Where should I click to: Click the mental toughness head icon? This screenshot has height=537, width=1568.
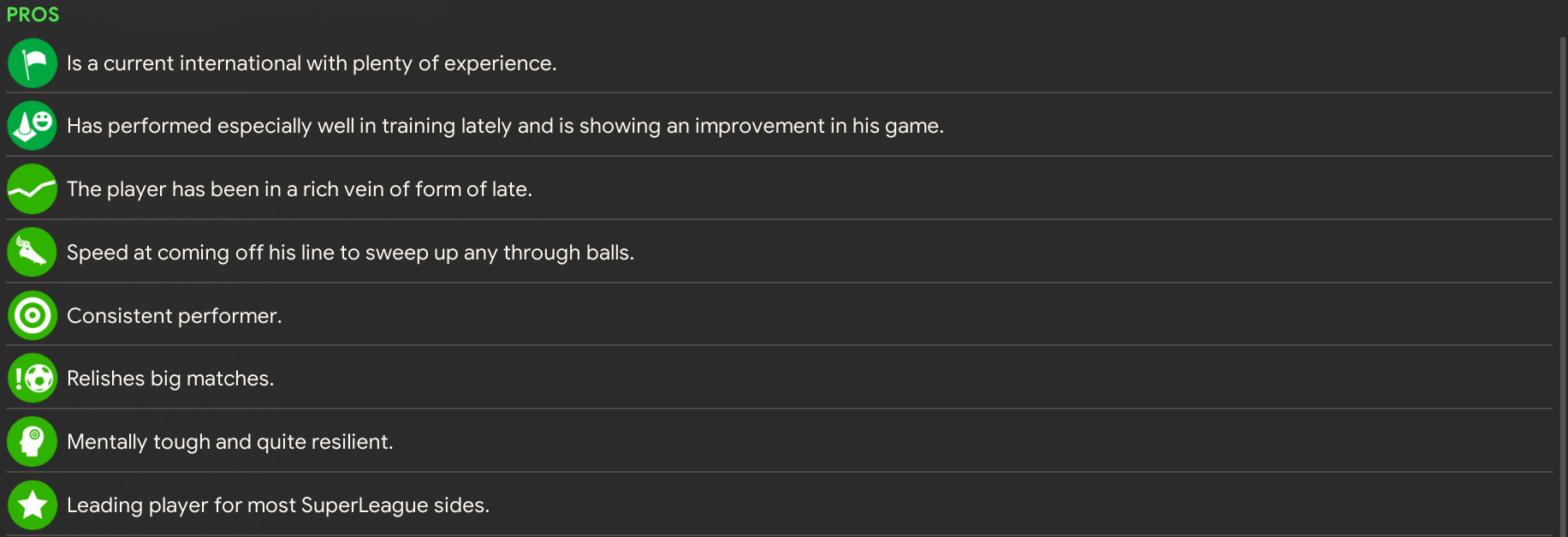tap(33, 442)
